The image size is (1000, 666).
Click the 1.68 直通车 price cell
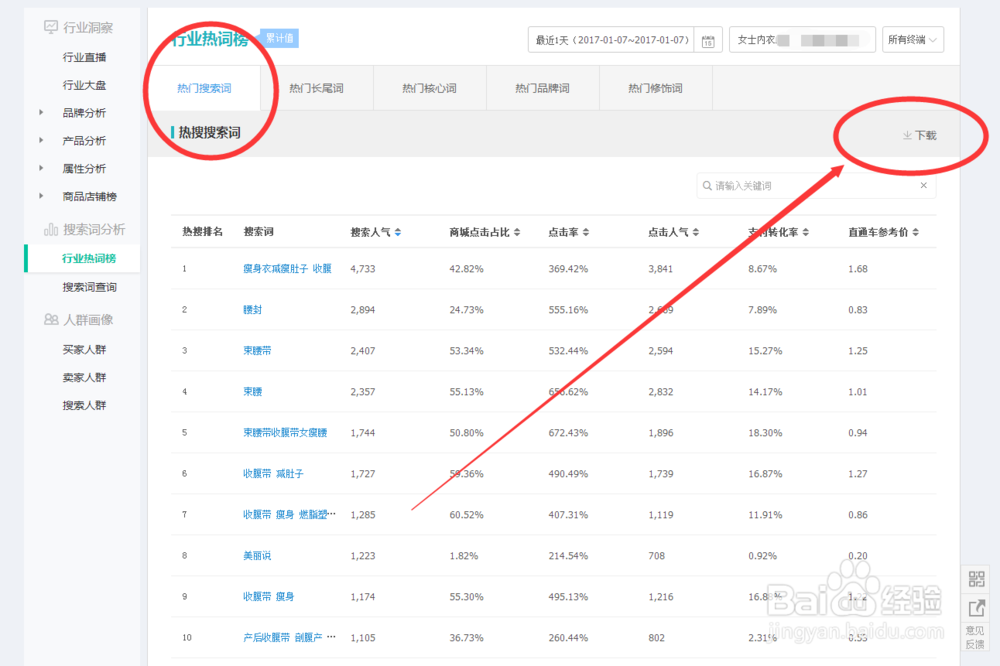point(858,269)
